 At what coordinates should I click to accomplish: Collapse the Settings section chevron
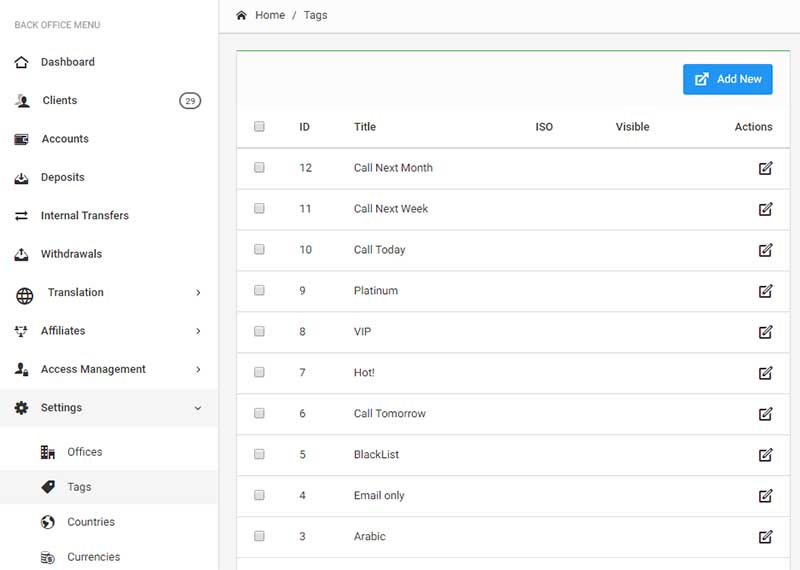198,408
